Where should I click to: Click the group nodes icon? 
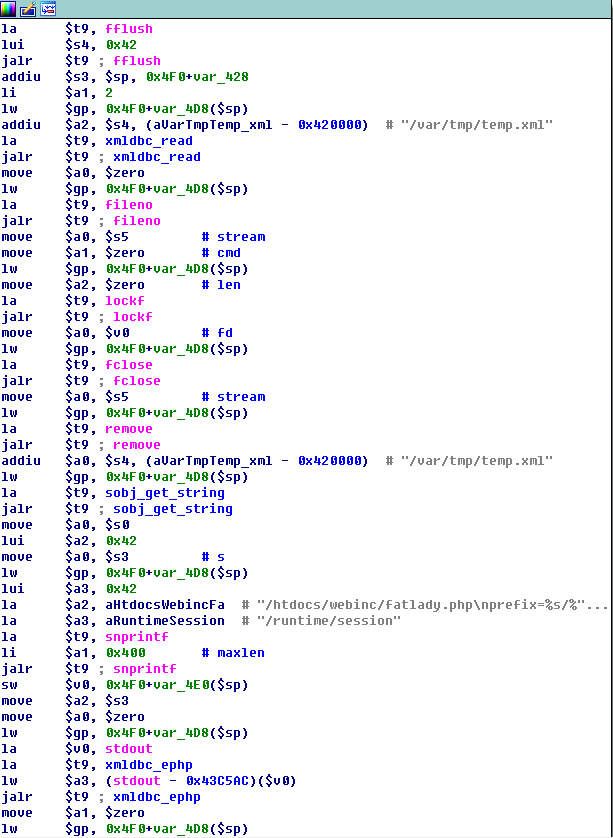47,9
